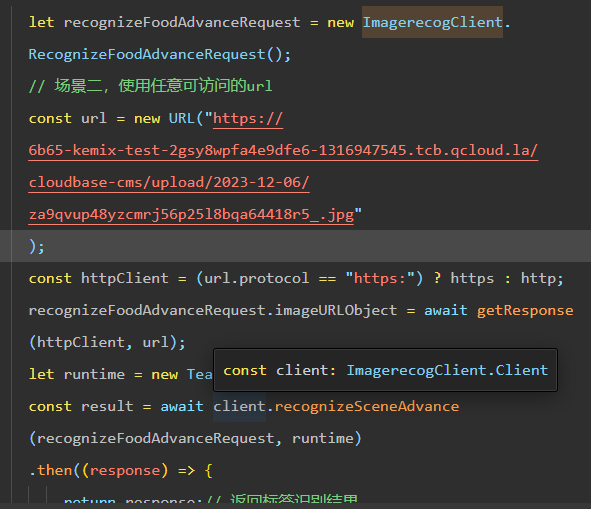
Task: Open the za9qvup48yzcmrj56p25l8bqa64418r5_.jpg link
Action: coord(191,215)
